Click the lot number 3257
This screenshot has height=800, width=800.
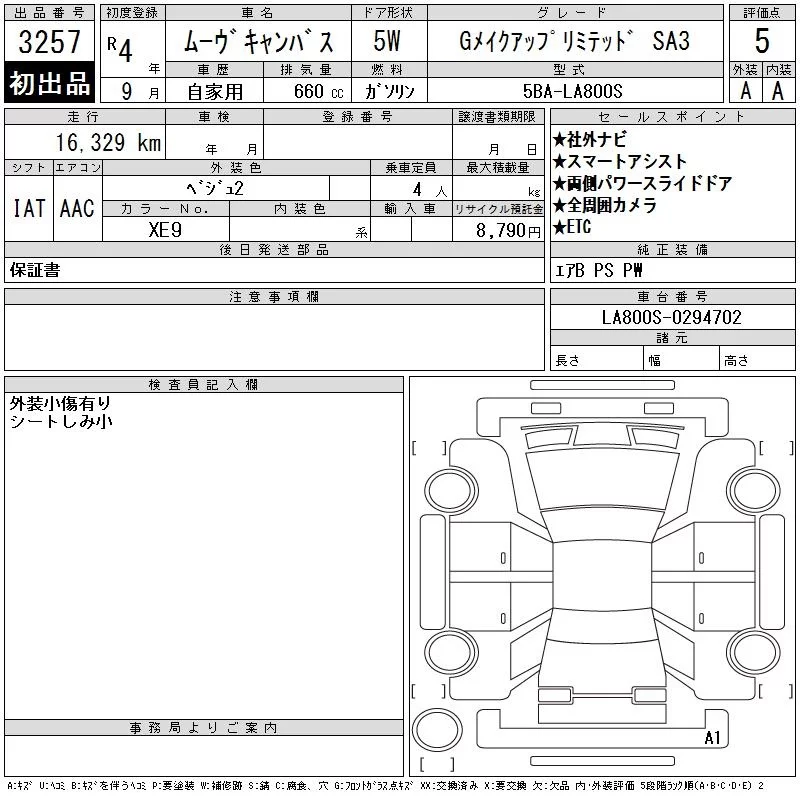[49, 41]
